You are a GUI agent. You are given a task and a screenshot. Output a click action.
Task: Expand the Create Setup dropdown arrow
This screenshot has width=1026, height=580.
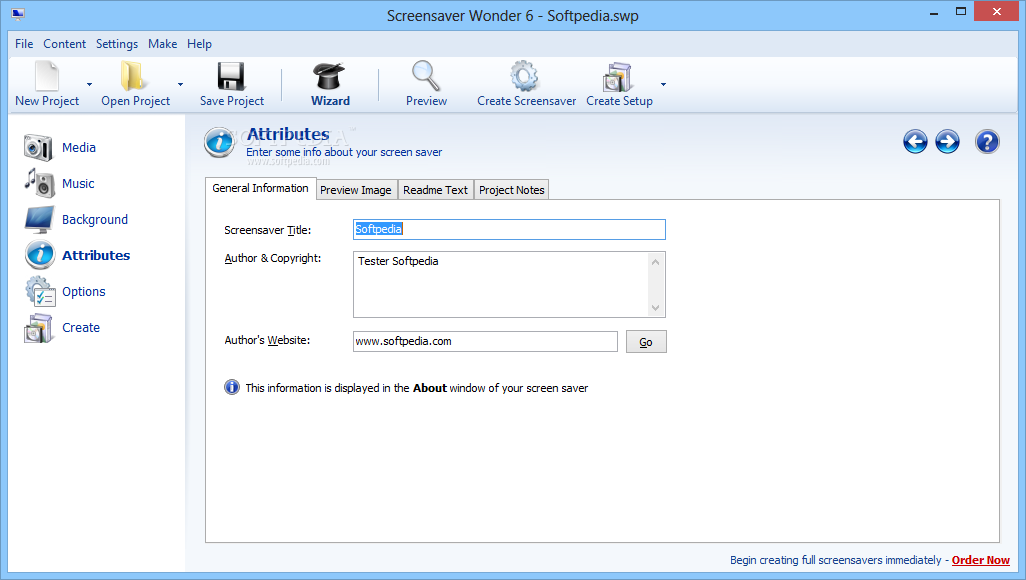pyautogui.click(x=663, y=84)
